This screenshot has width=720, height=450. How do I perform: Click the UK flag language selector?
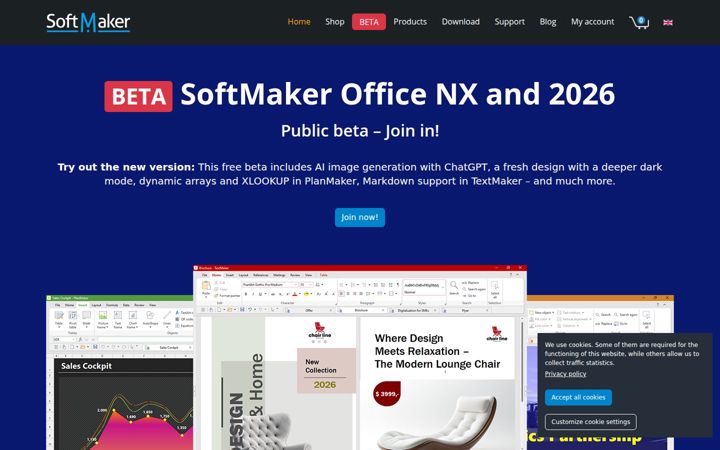coord(668,22)
